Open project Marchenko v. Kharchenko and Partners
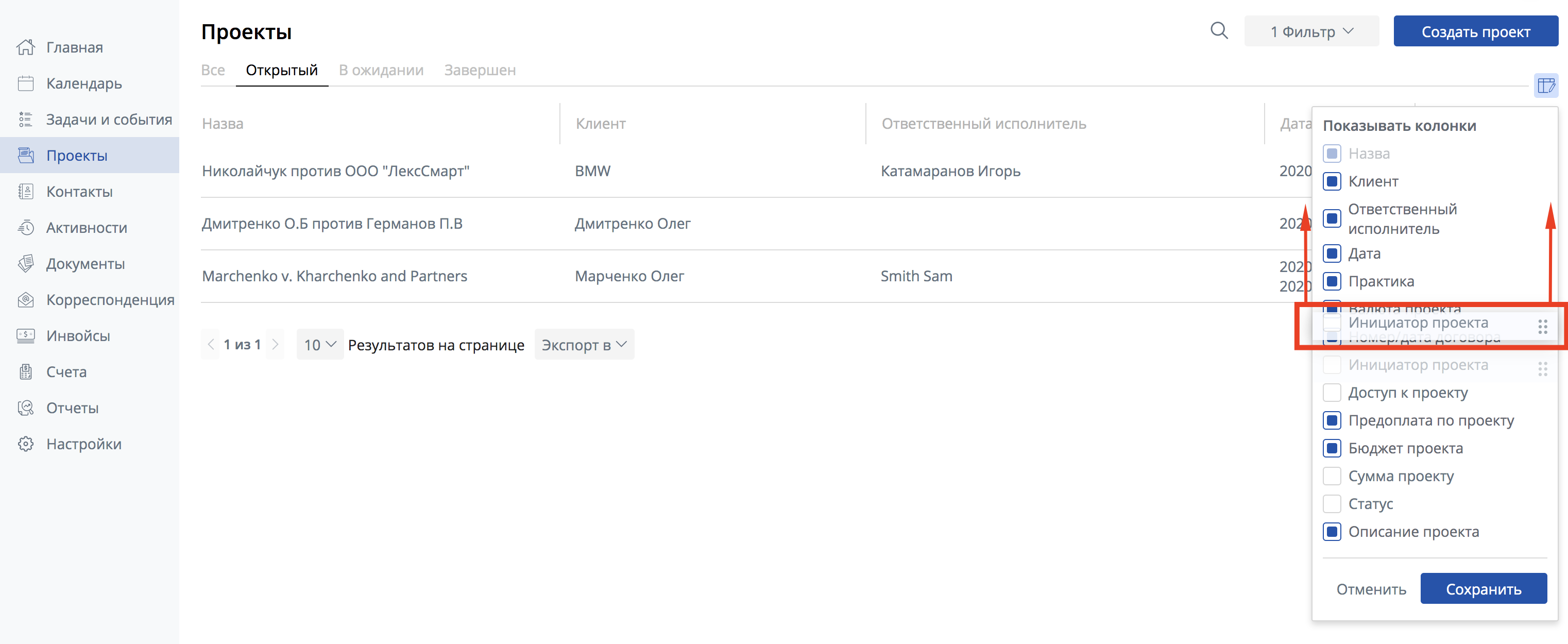 click(334, 276)
